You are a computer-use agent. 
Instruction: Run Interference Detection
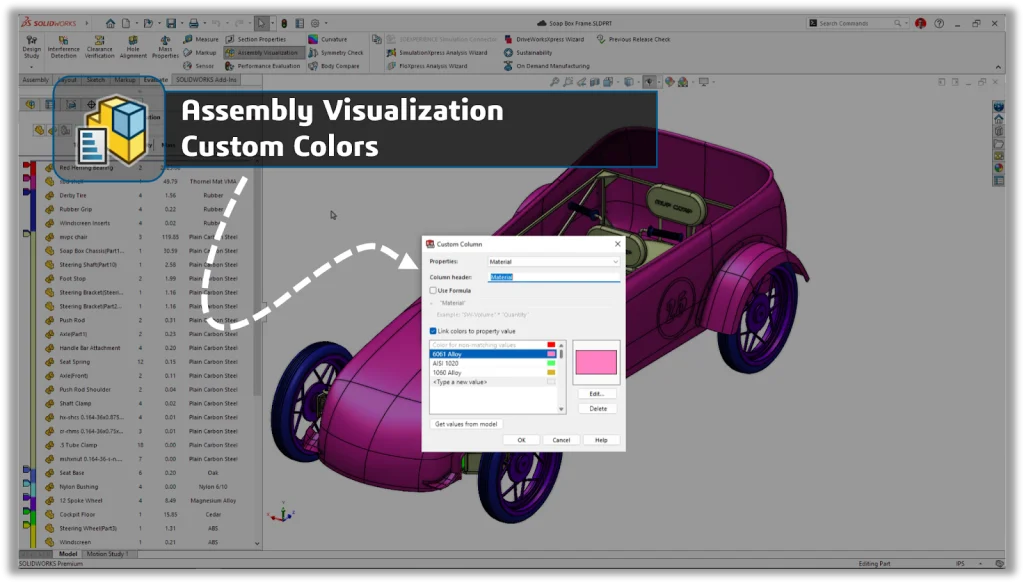click(x=63, y=46)
